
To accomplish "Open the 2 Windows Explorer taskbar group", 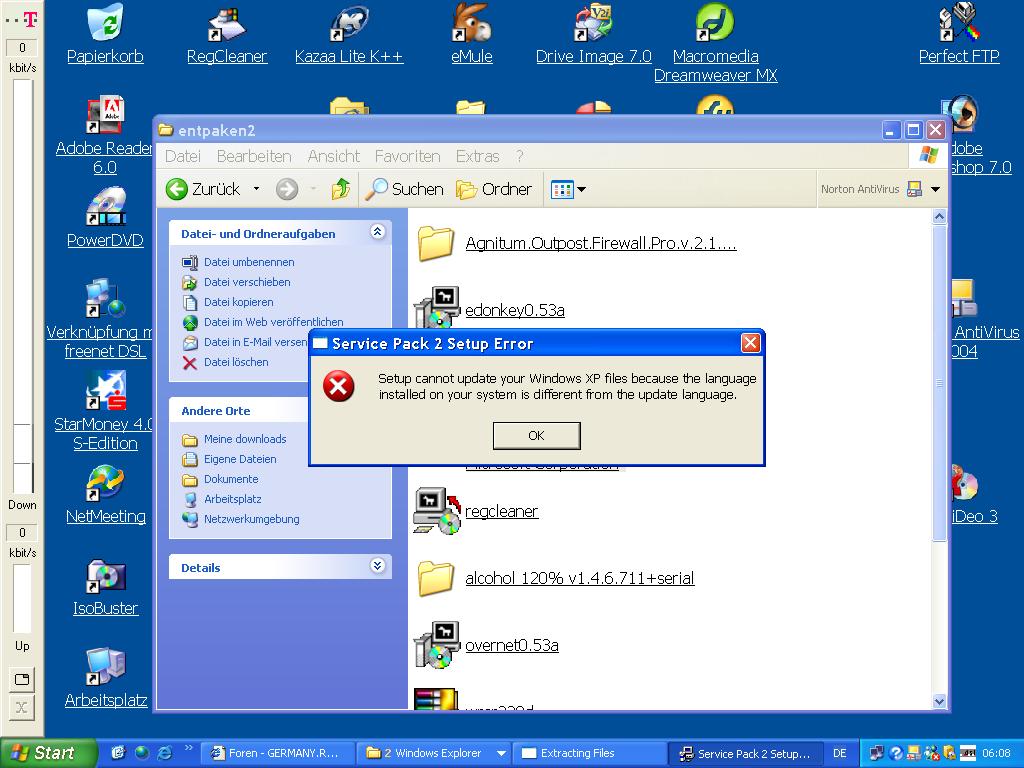I will [434, 754].
